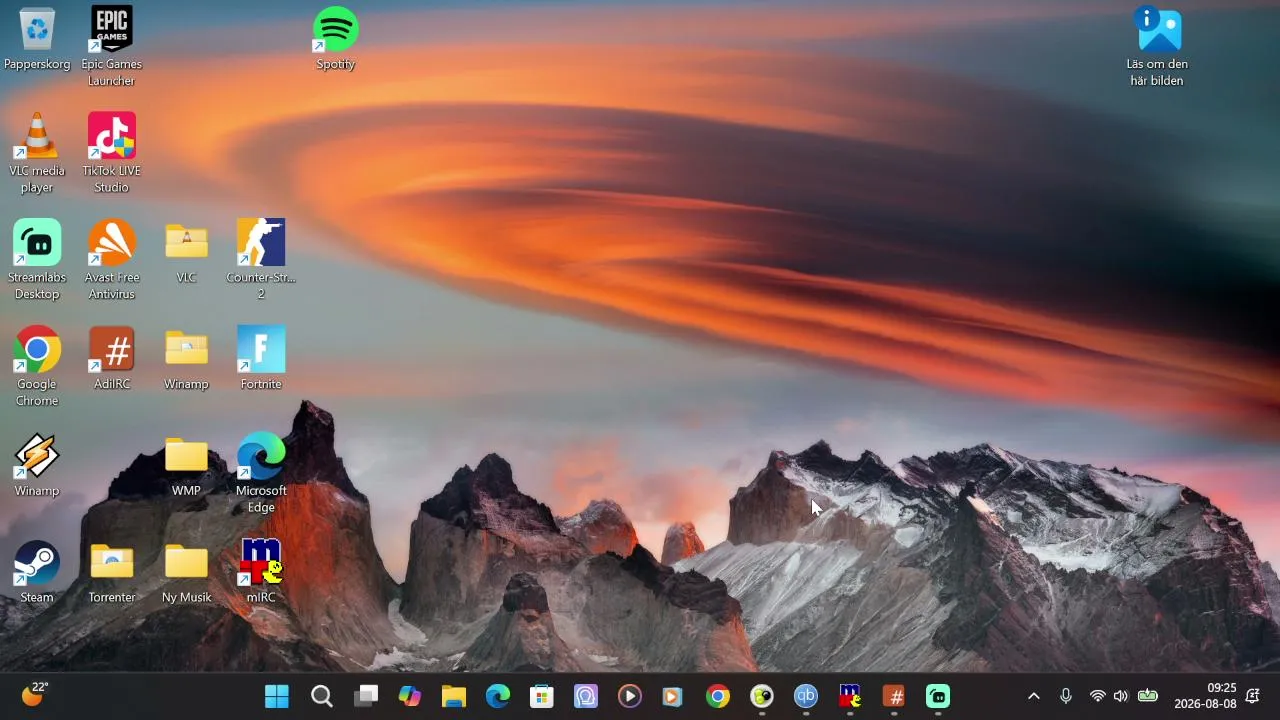Open Google Chrome from the taskbar
The height and width of the screenshot is (720, 1280).
coord(717,696)
